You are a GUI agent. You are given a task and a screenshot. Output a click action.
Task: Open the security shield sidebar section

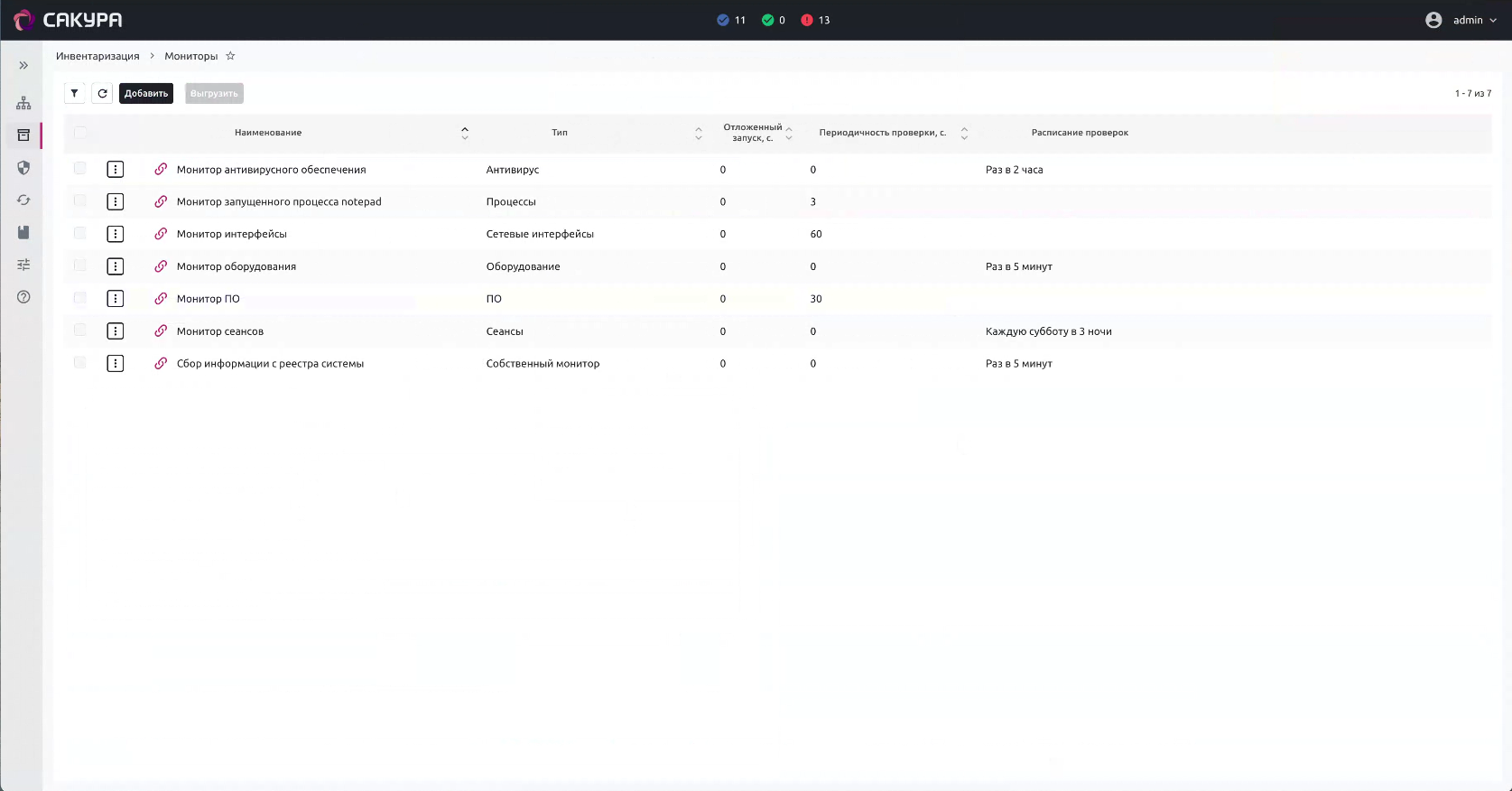coord(23,168)
